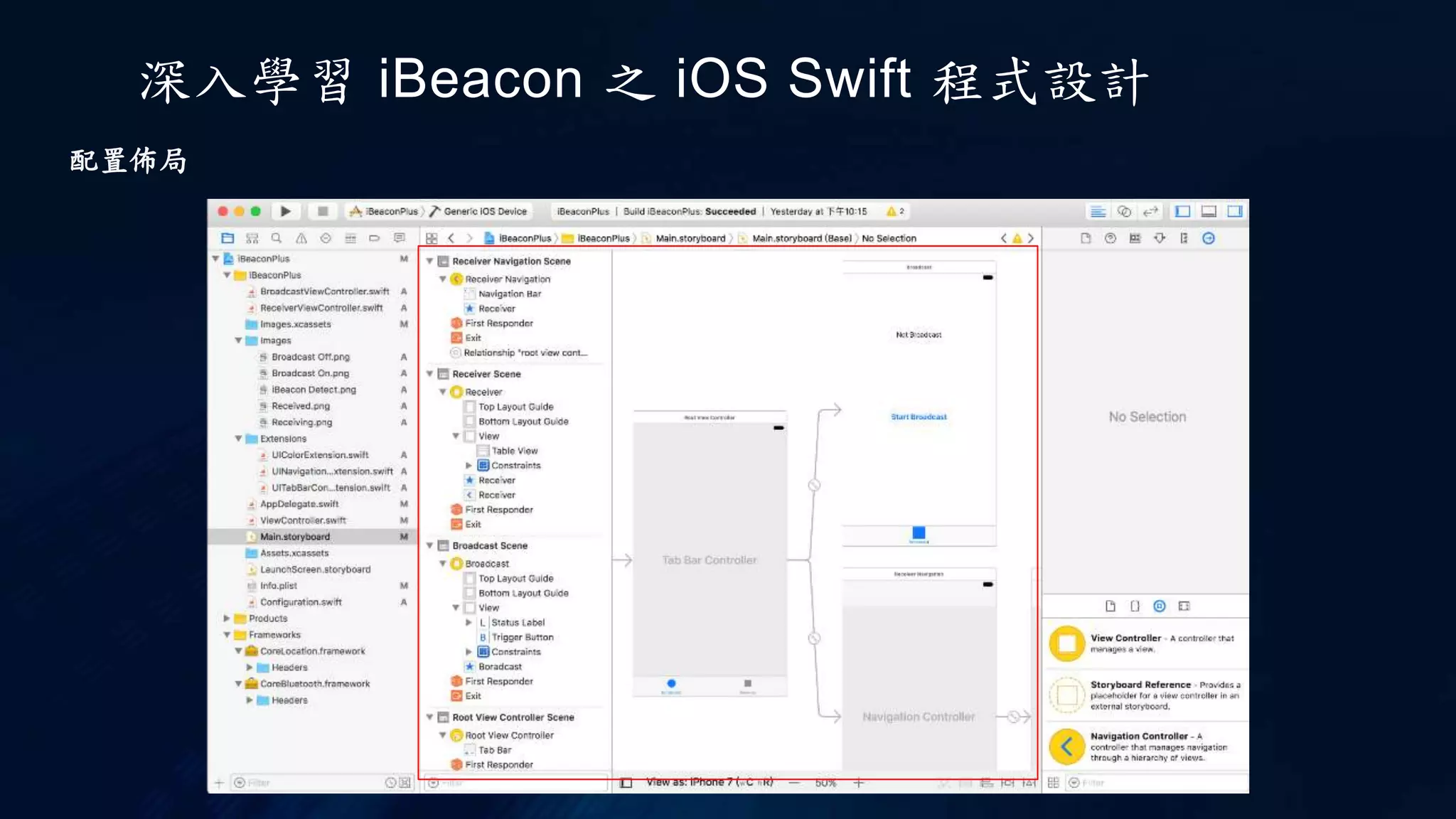1456x819 pixels.
Task: Collapse the Images folder group
Action: point(239,341)
